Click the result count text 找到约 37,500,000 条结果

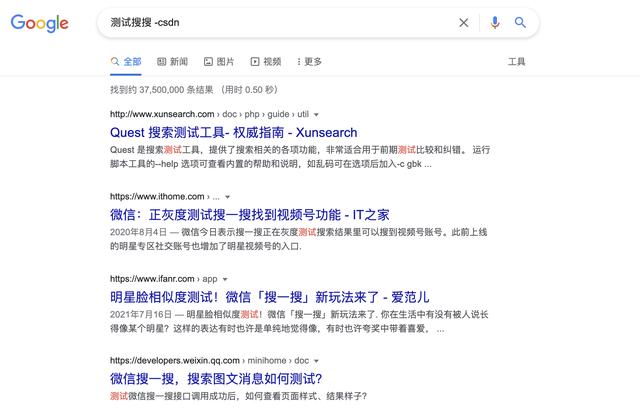coord(162,90)
